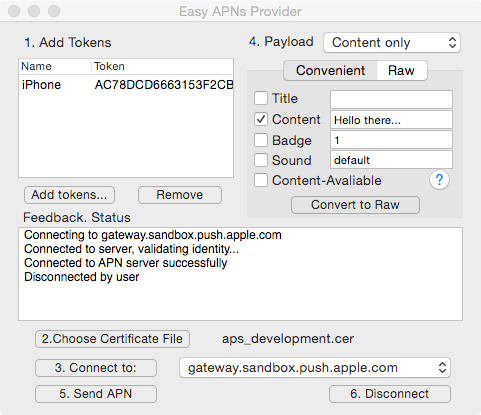Focus the Title text field

[391, 99]
